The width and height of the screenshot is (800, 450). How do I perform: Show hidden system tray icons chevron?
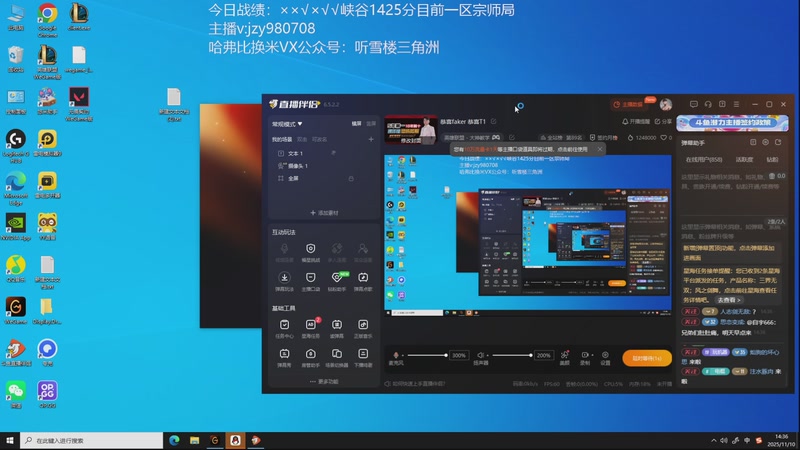coord(713,440)
